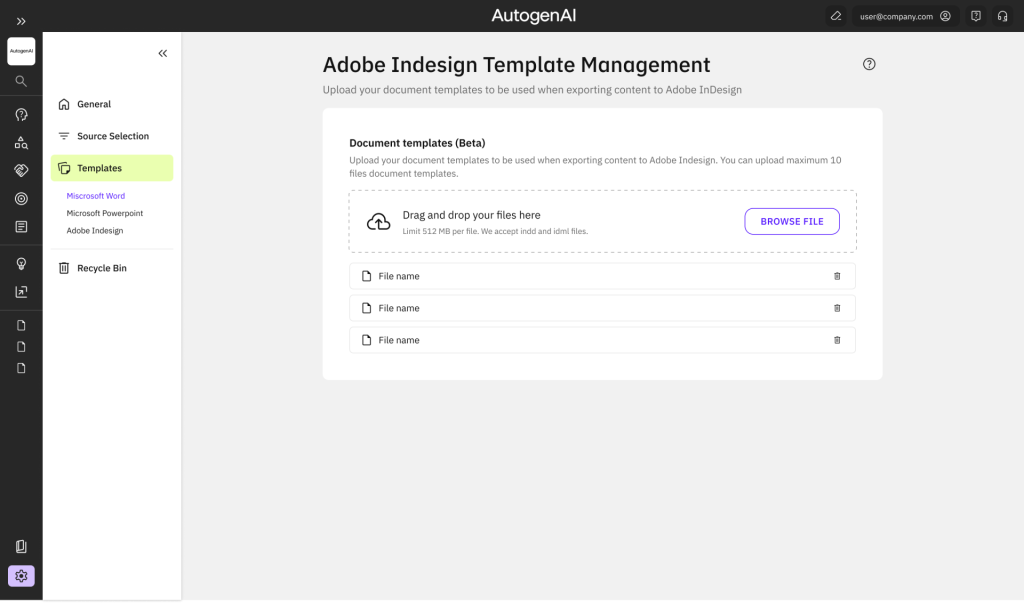Click the search magnifier icon in sidebar
The image size is (1024, 604).
[21, 81]
